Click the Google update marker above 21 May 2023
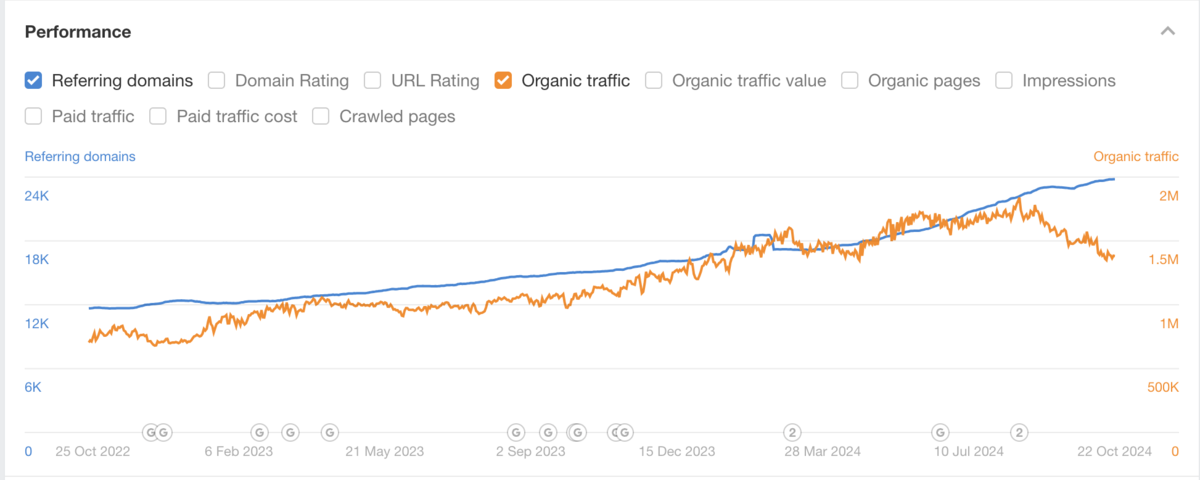The image size is (1200, 480). (329, 432)
